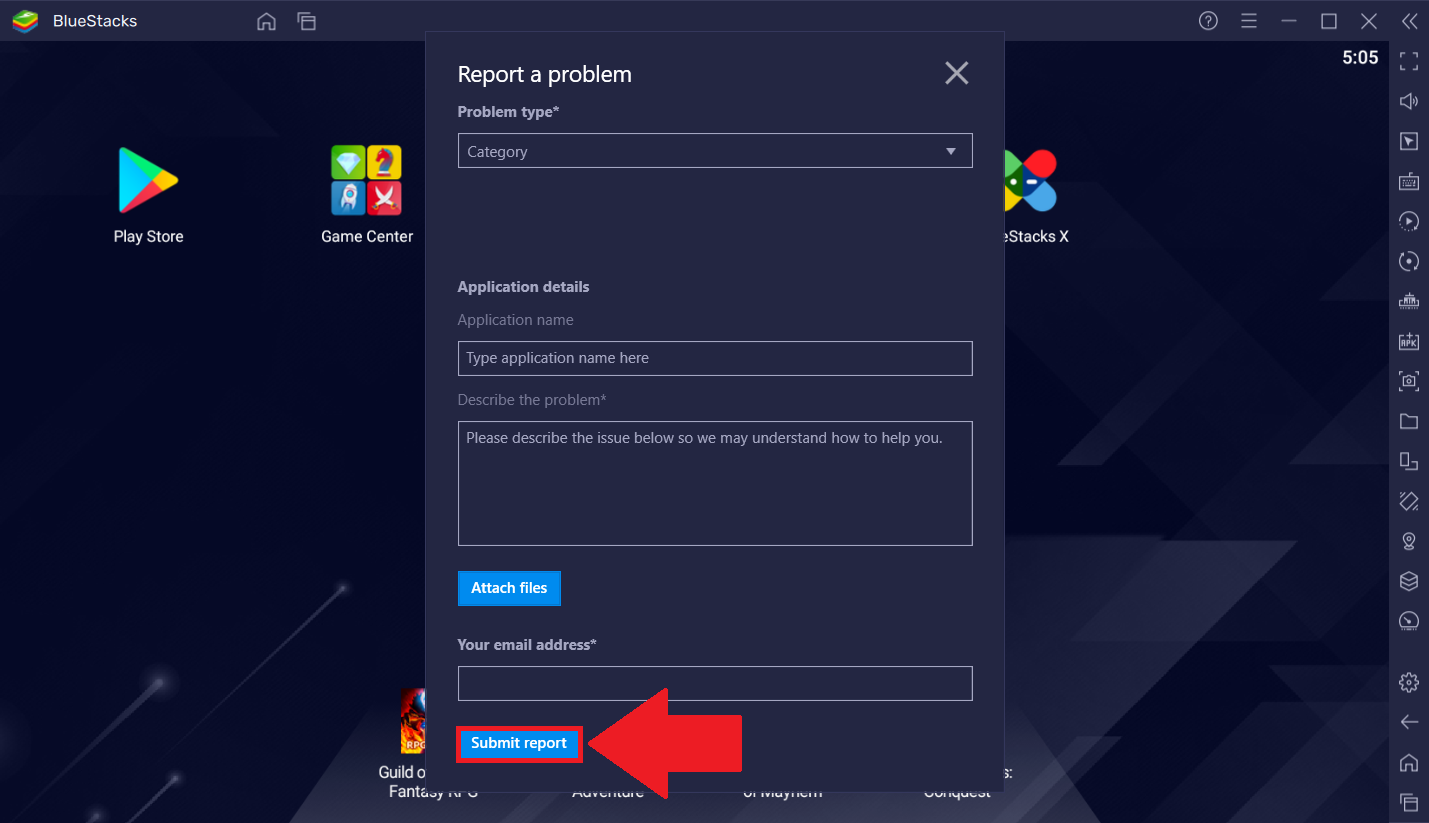The height and width of the screenshot is (823, 1429).
Task: Open the multi-instance manager layers icon
Action: 1409,581
